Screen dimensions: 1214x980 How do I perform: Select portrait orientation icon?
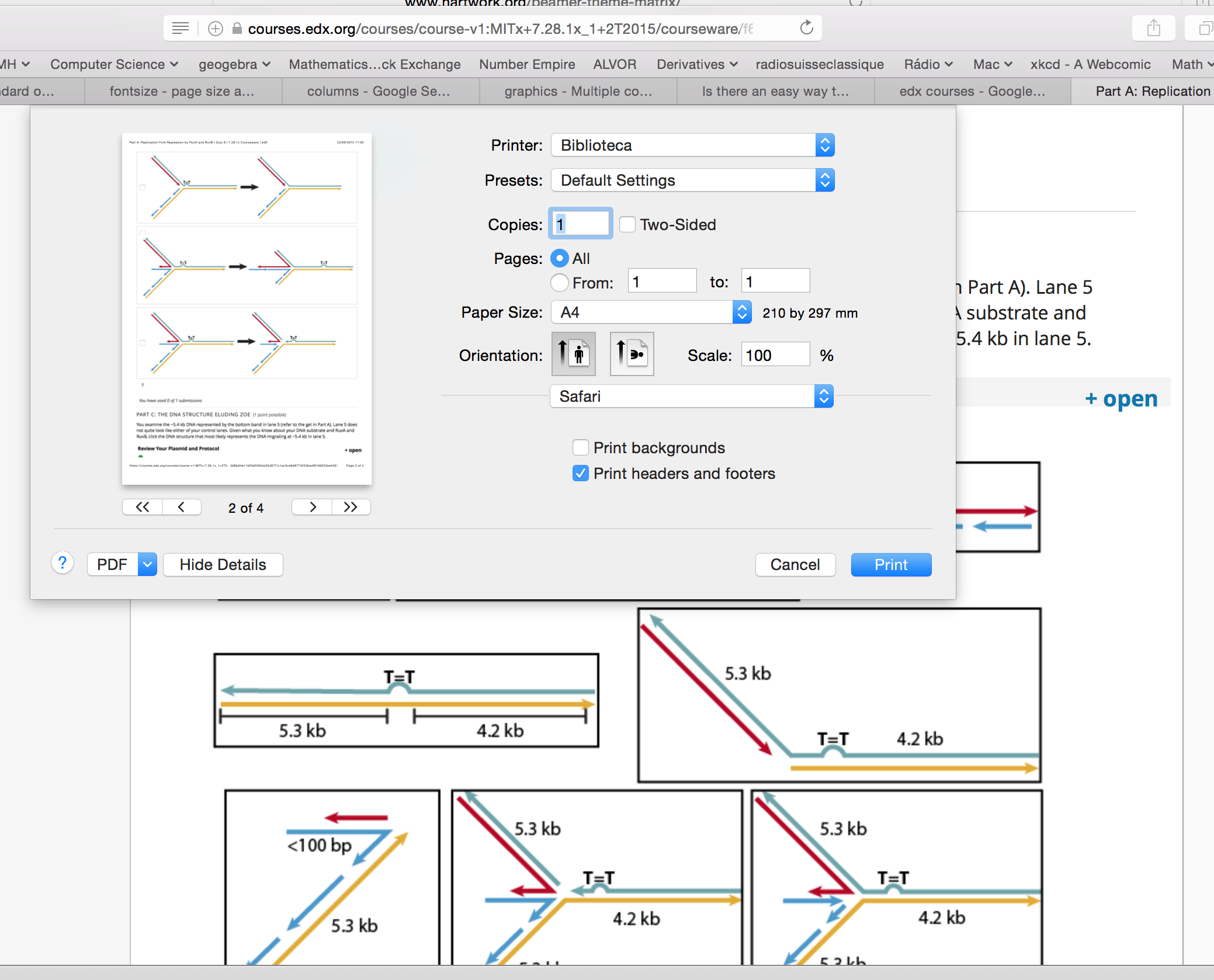click(x=574, y=354)
